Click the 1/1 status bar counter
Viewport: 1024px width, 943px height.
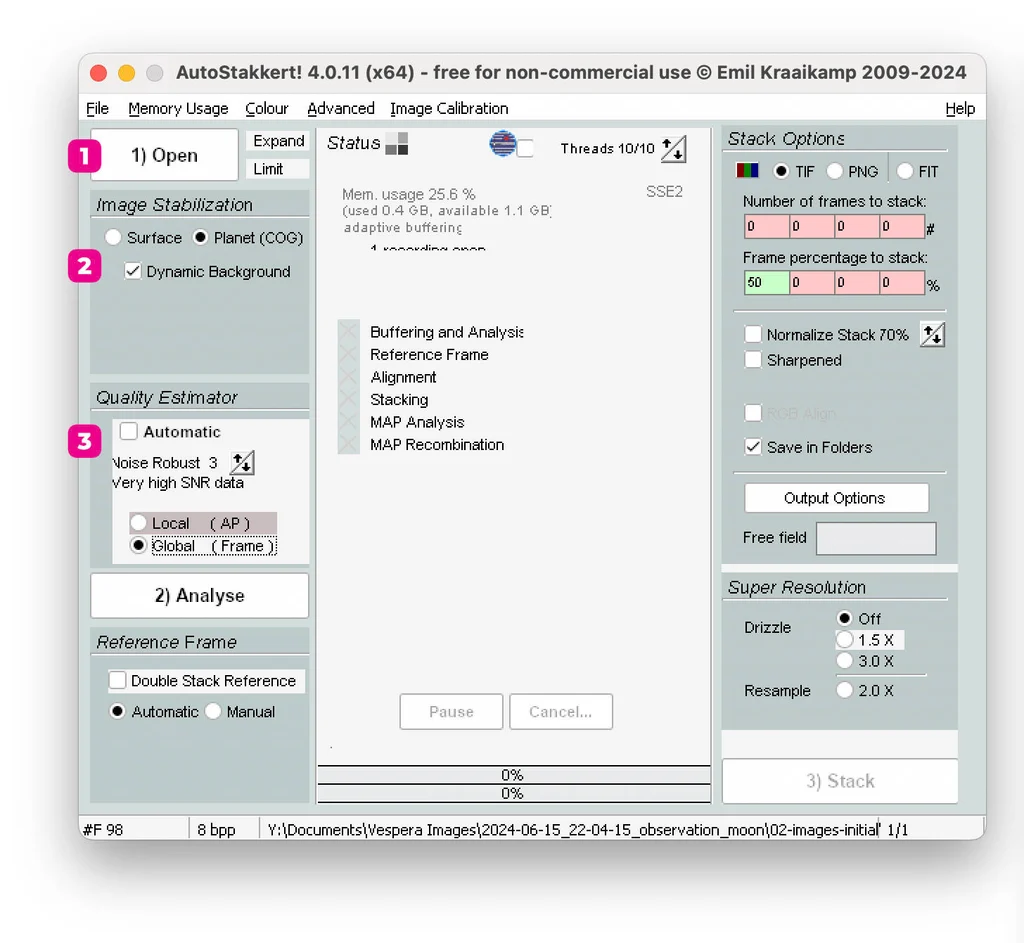pos(898,830)
